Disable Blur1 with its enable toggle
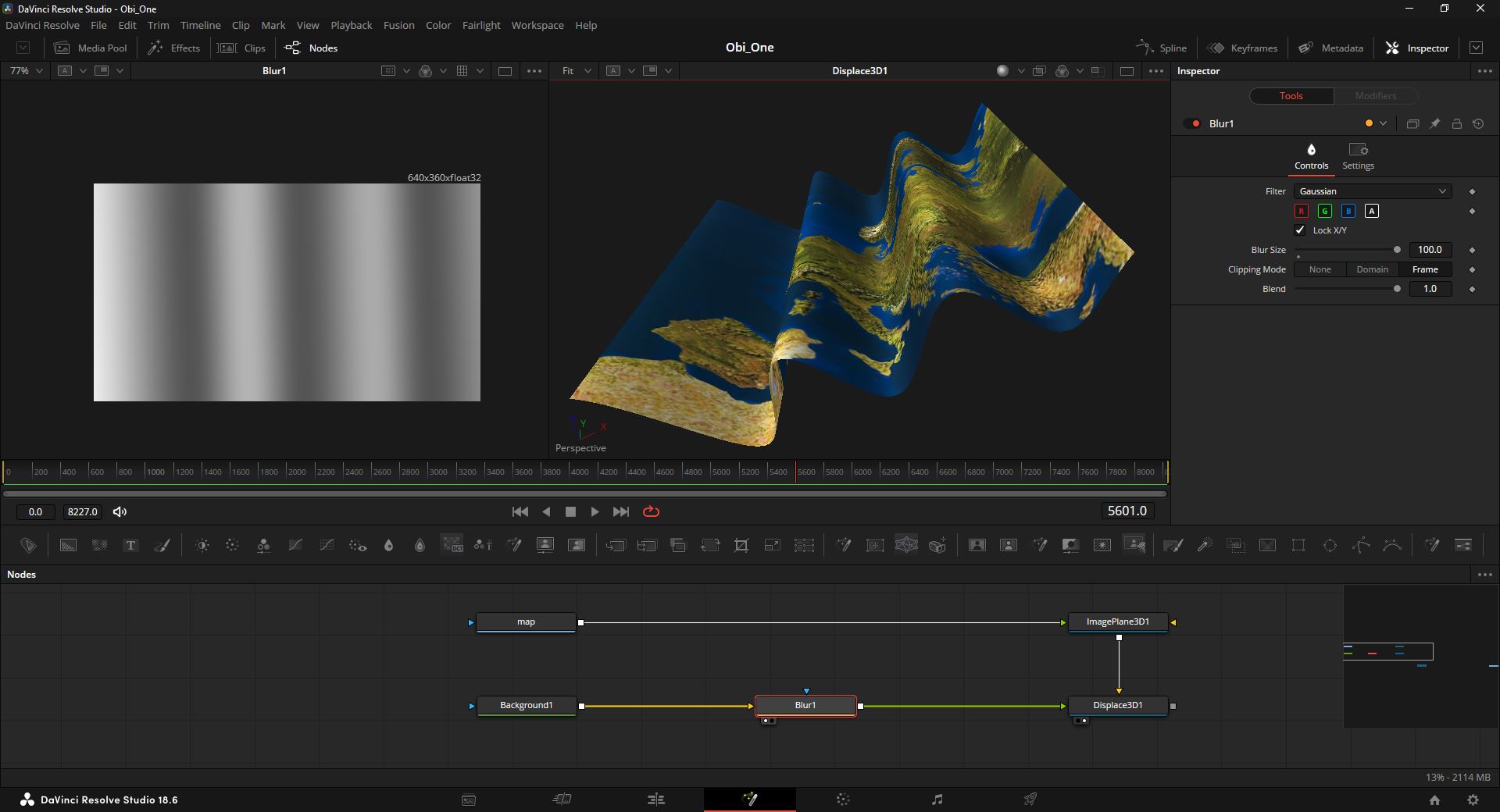 click(1191, 123)
